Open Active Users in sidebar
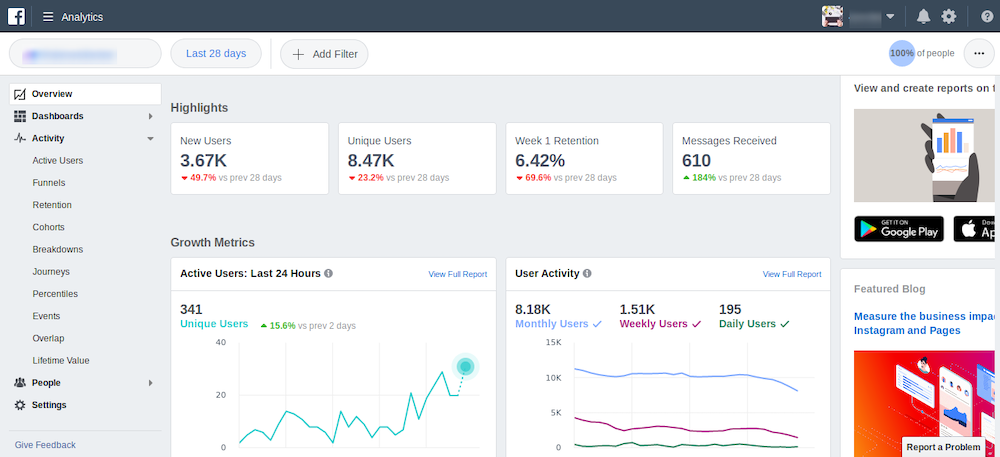The width and height of the screenshot is (1000, 457). [58, 161]
